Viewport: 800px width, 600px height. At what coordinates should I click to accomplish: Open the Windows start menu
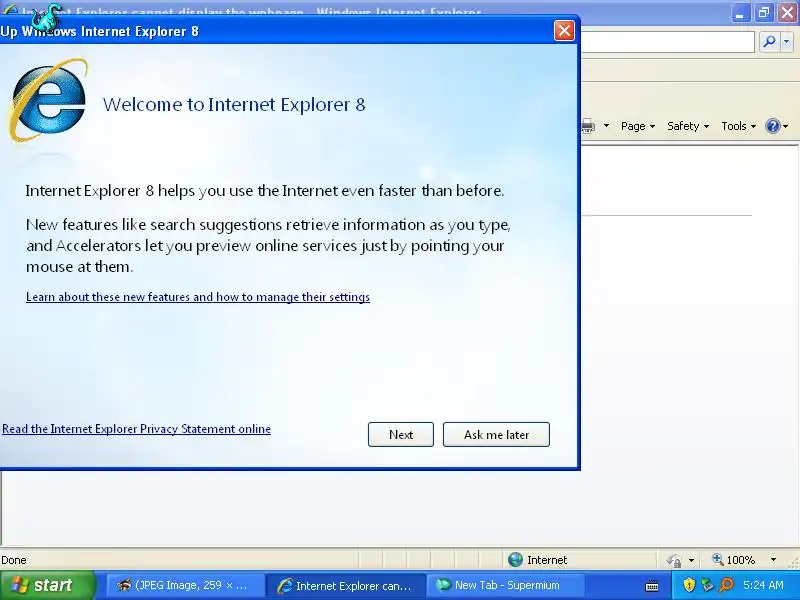(47, 585)
